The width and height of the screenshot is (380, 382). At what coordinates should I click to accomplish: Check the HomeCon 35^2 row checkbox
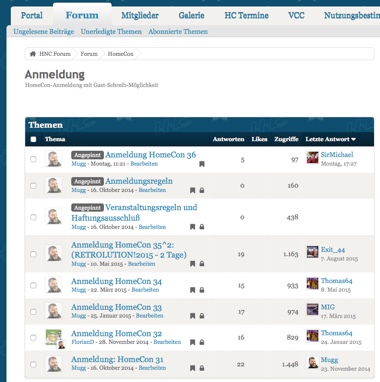click(x=33, y=254)
